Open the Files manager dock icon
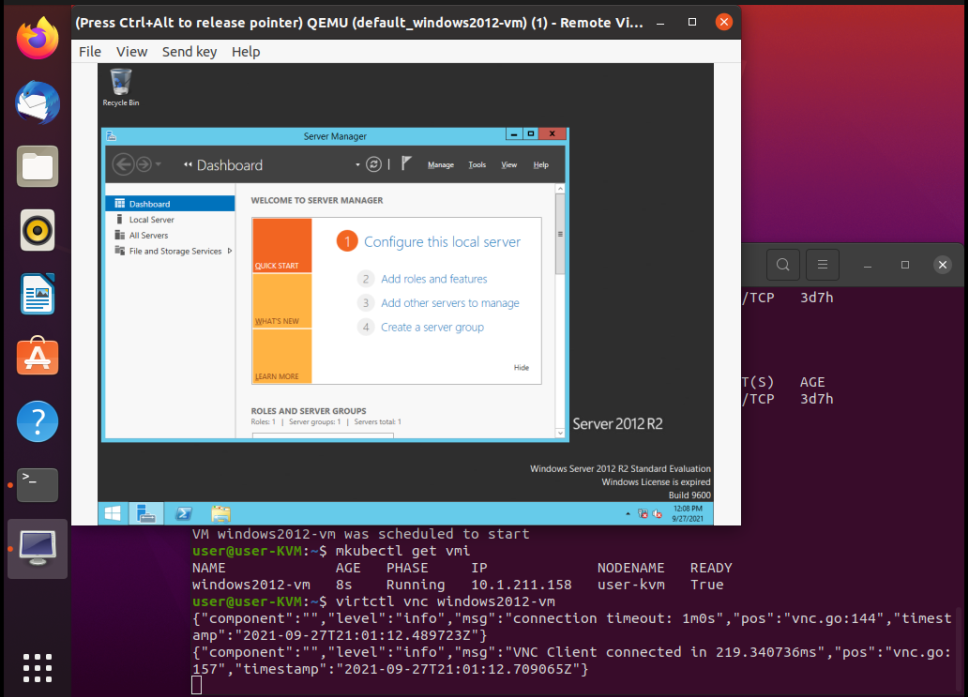The height and width of the screenshot is (697, 968). pyautogui.click(x=38, y=166)
